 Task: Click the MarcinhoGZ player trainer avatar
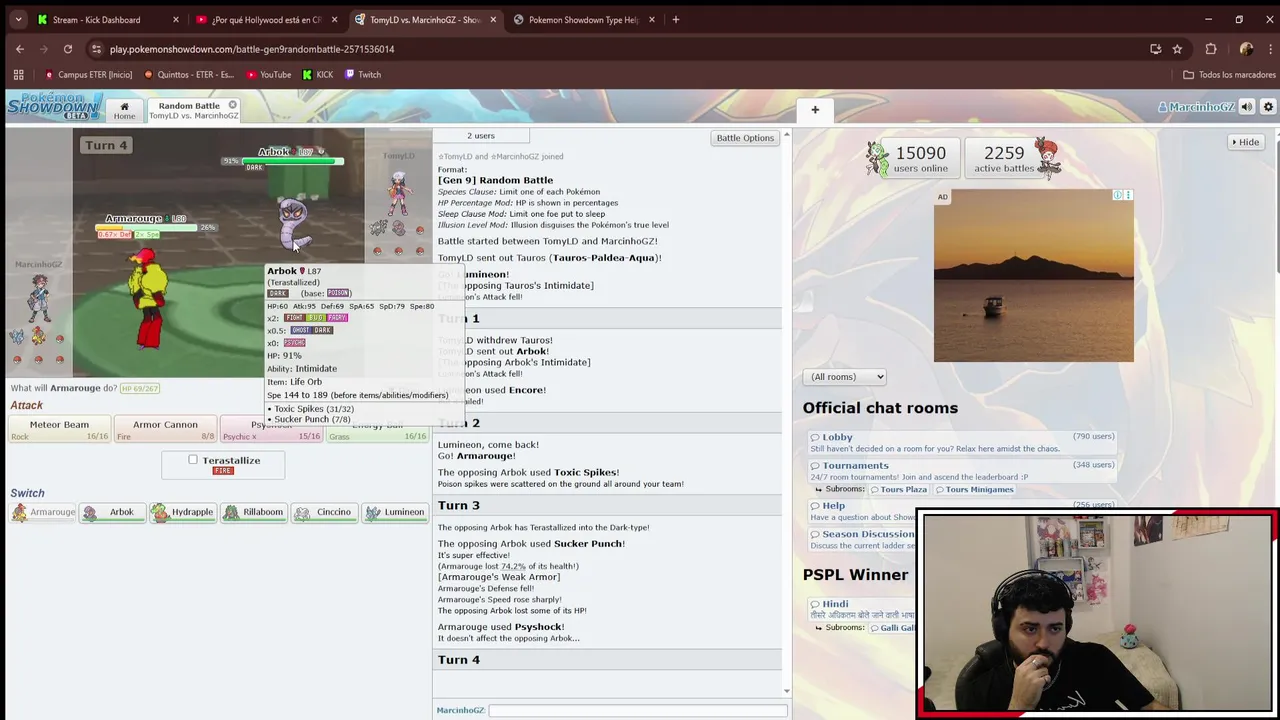39,300
